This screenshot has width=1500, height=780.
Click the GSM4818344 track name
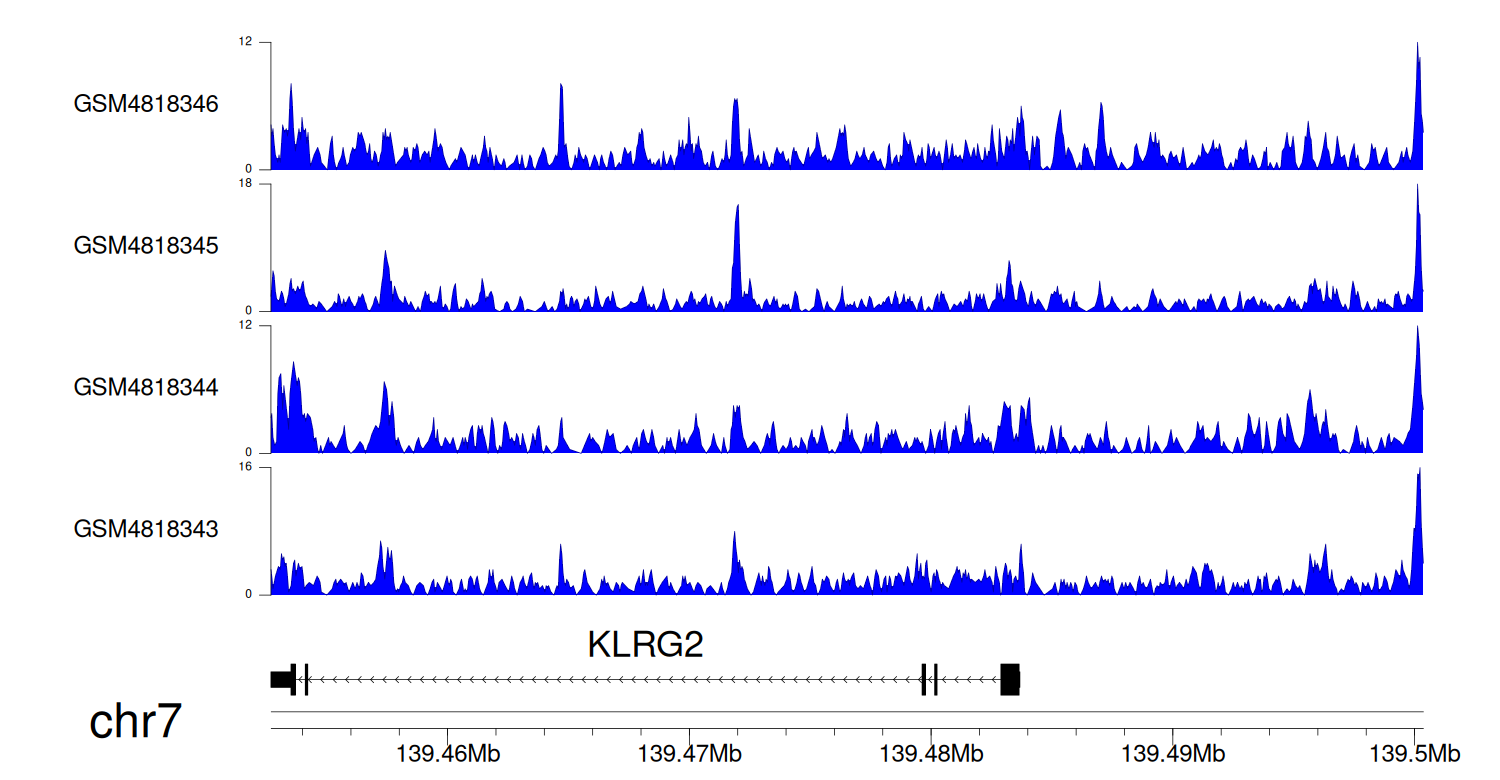(146, 387)
